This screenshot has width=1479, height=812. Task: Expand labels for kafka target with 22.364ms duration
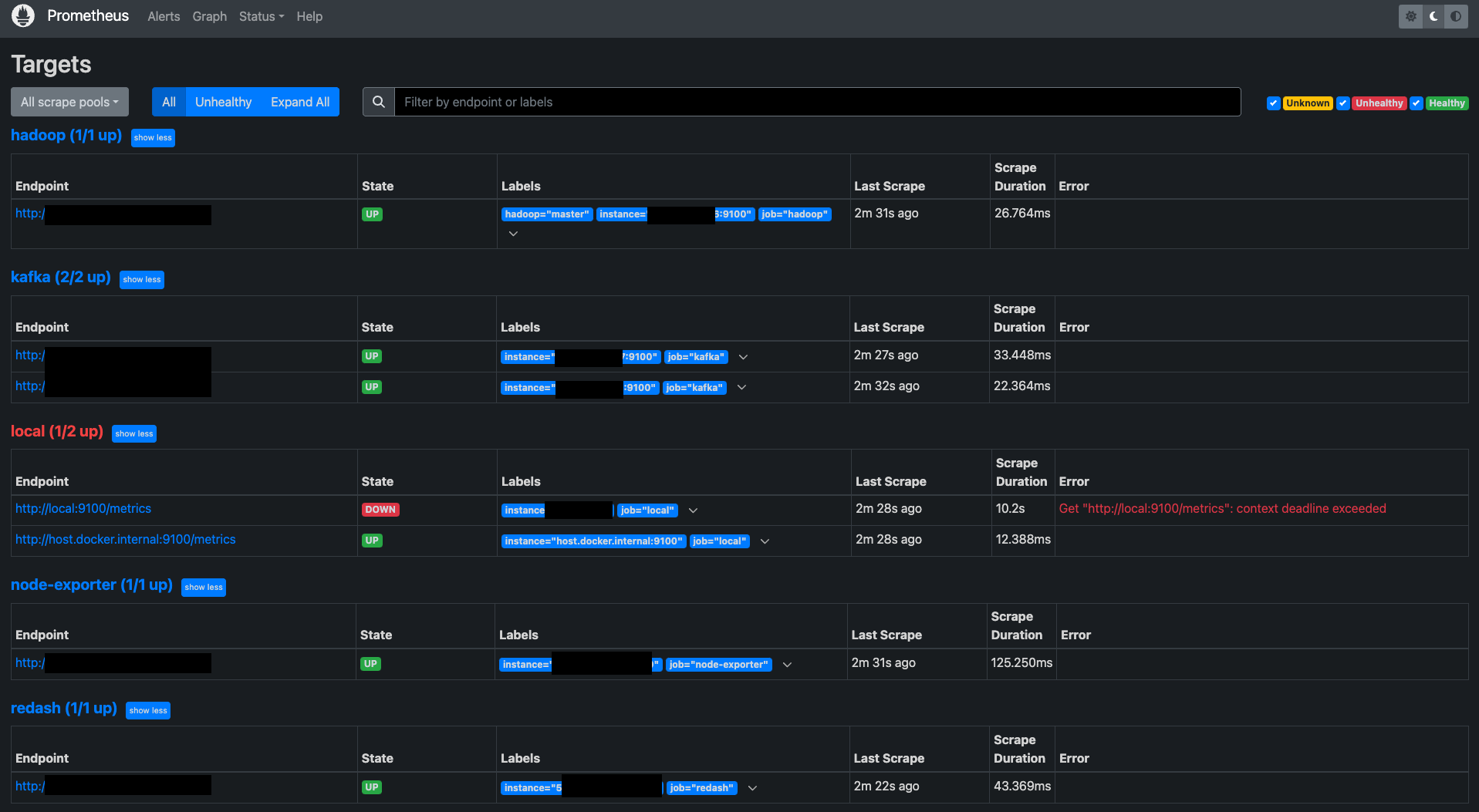tap(742, 387)
